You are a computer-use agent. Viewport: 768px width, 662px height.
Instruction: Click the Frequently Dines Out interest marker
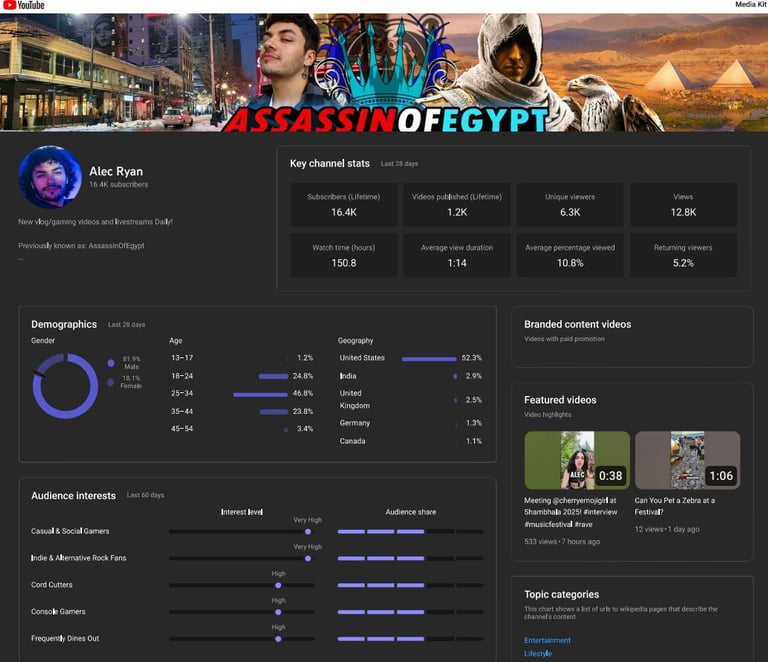[x=278, y=639]
